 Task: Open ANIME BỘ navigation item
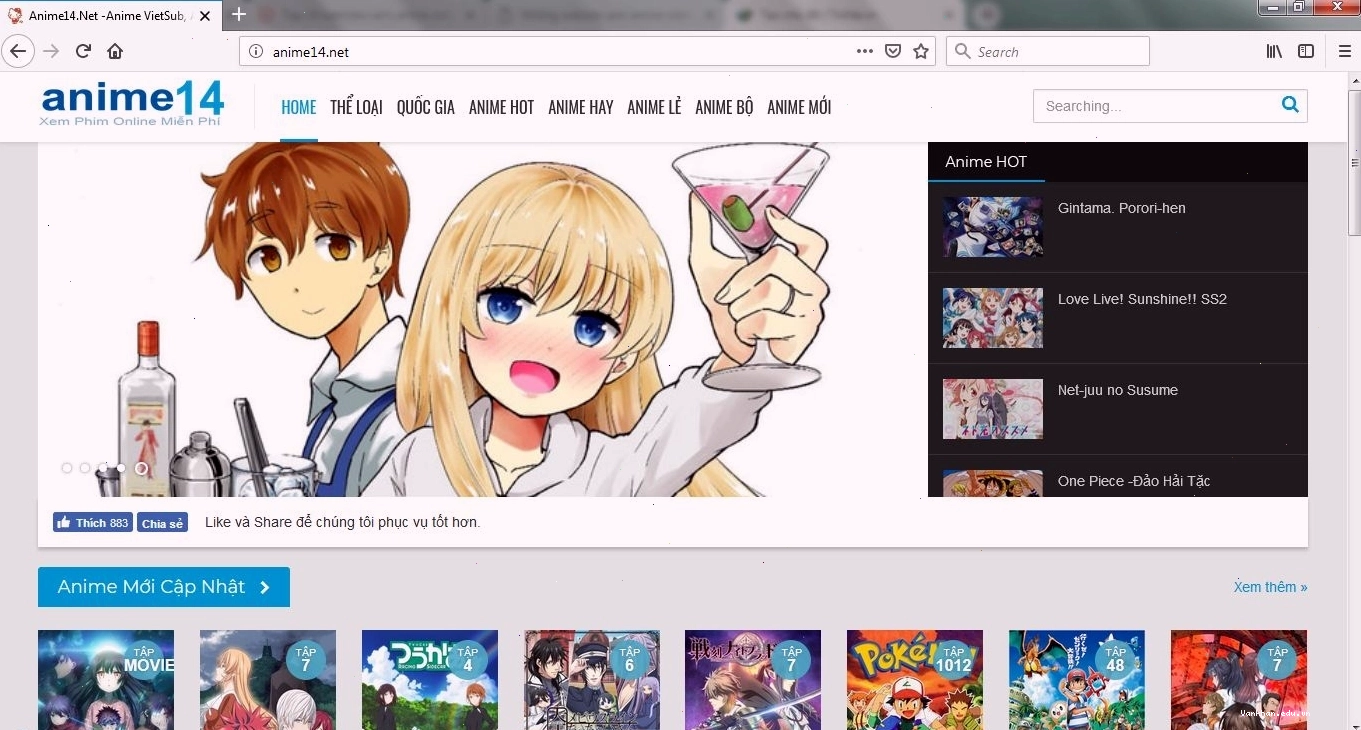[724, 107]
